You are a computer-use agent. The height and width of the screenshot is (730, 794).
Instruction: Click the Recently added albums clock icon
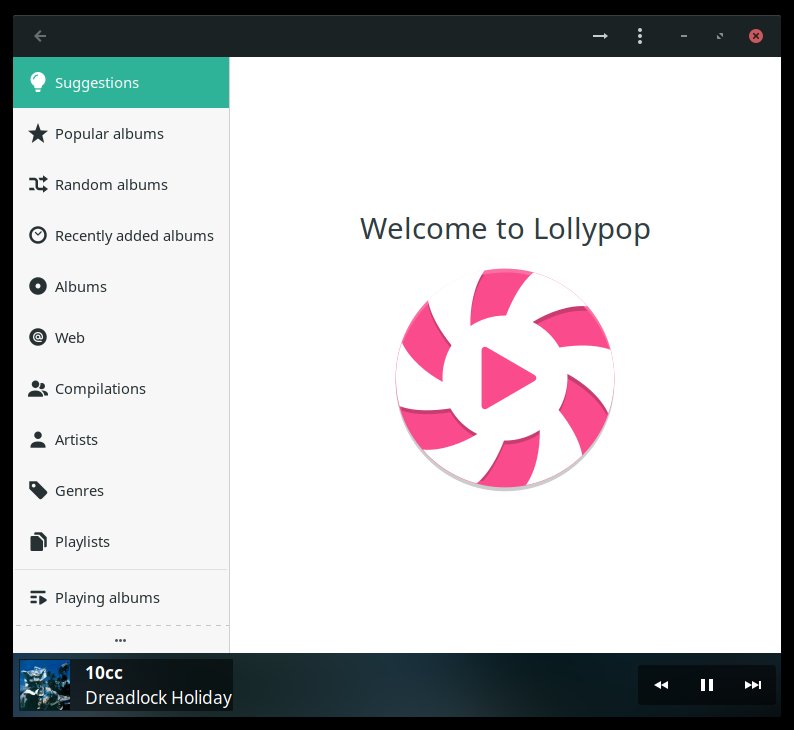[38, 236]
